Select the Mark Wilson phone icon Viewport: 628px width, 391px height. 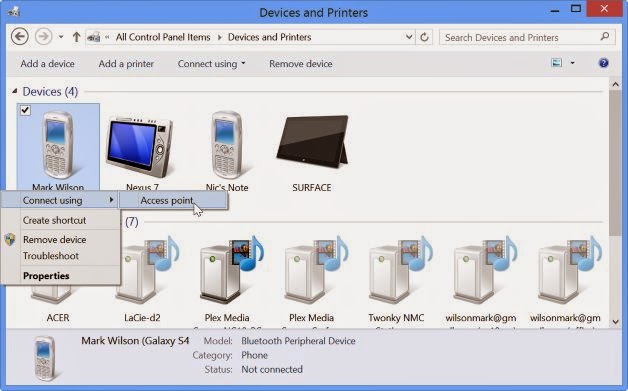[x=58, y=145]
